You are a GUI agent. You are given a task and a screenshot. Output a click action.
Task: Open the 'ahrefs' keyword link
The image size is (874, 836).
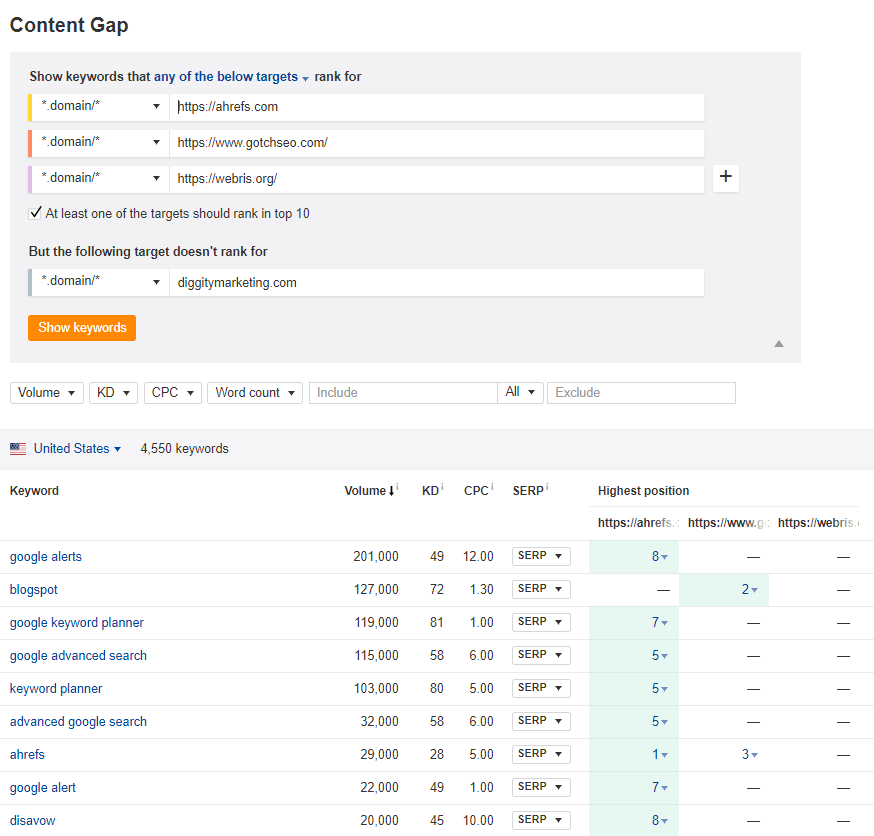pos(27,755)
